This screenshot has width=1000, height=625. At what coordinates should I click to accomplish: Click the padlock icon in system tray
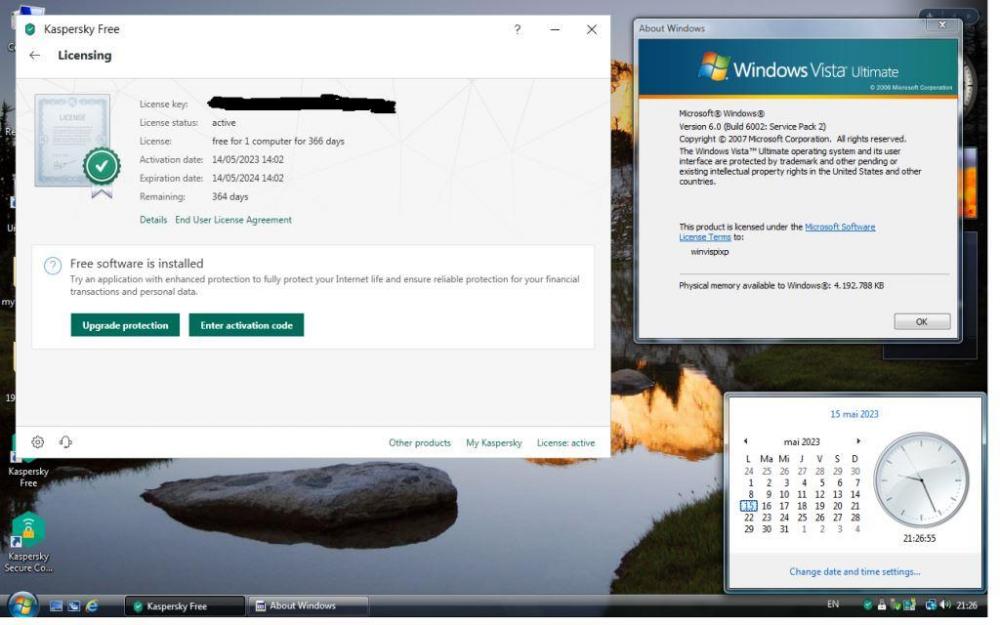click(x=881, y=605)
